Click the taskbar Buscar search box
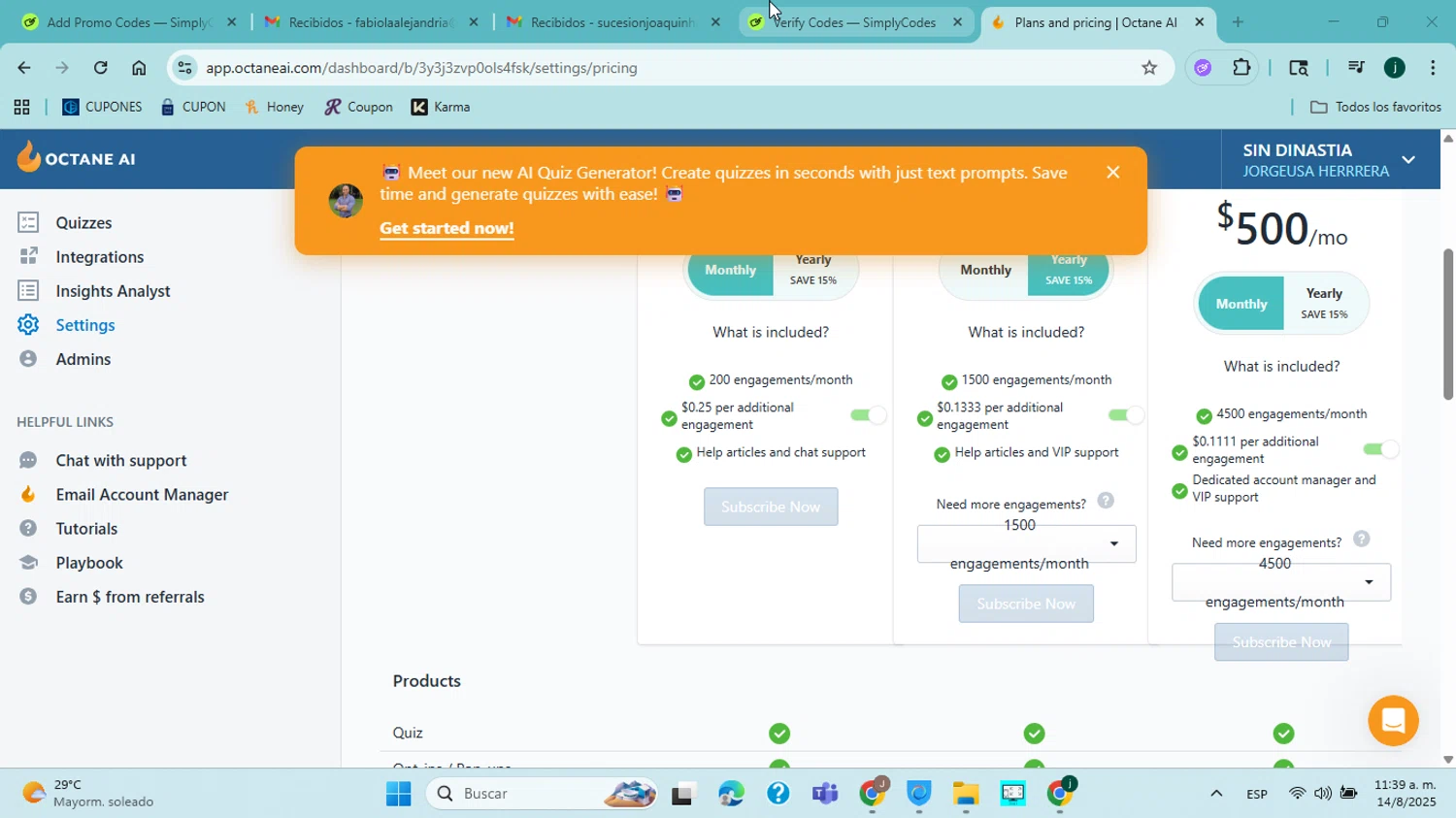Image resolution: width=1456 pixels, height=818 pixels. click(541, 794)
